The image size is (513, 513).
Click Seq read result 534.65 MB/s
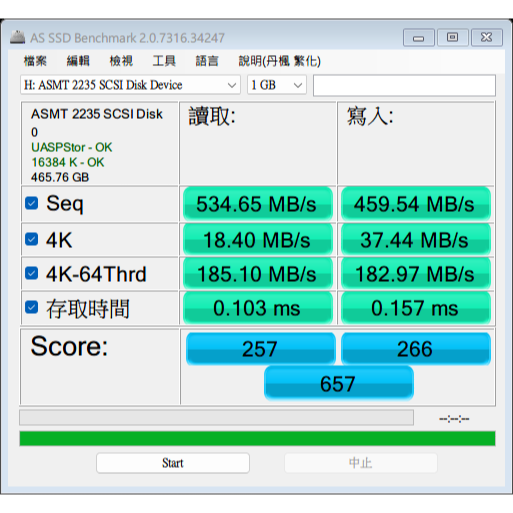click(258, 204)
